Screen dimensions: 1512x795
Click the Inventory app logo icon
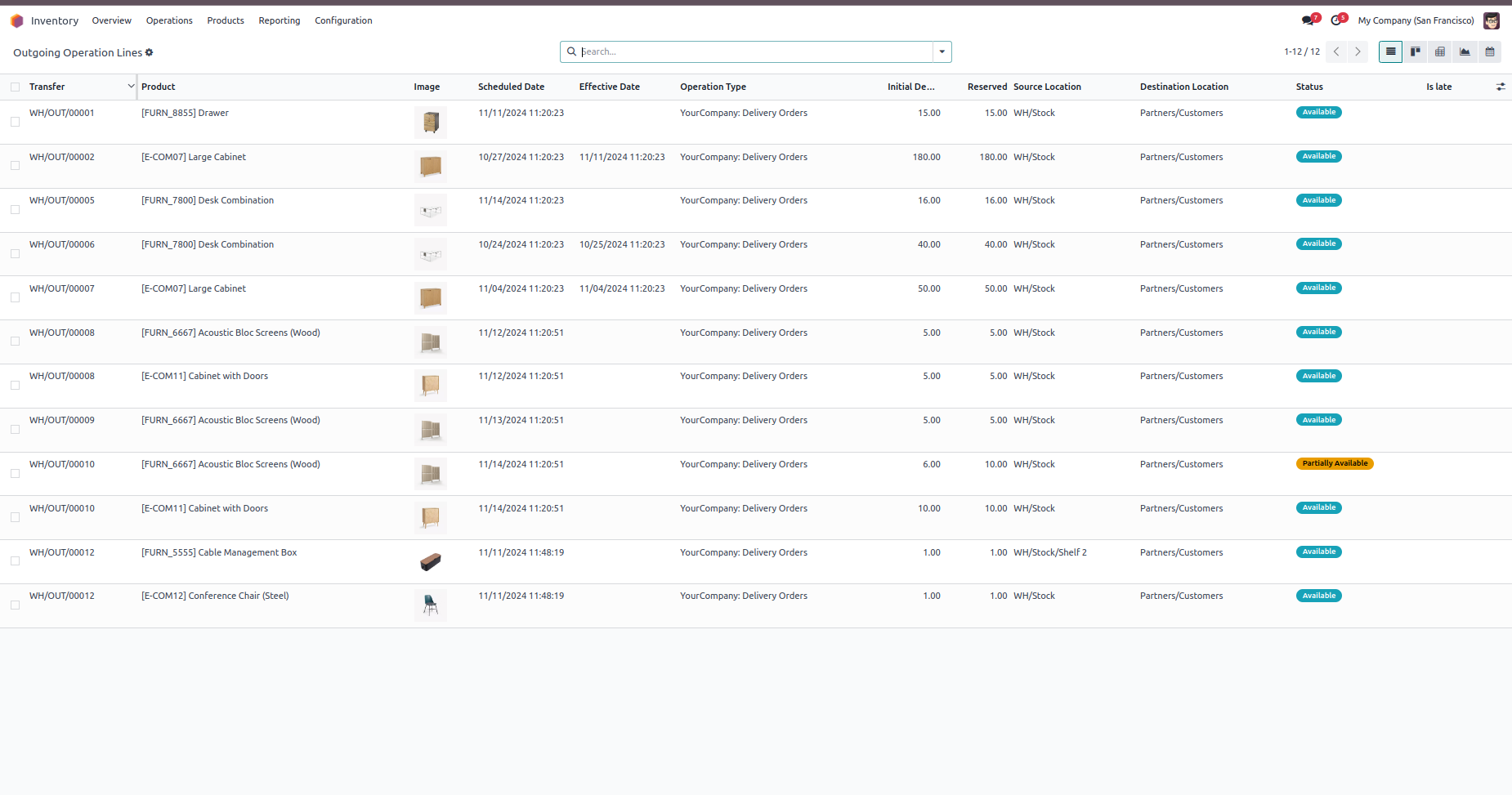(16, 20)
